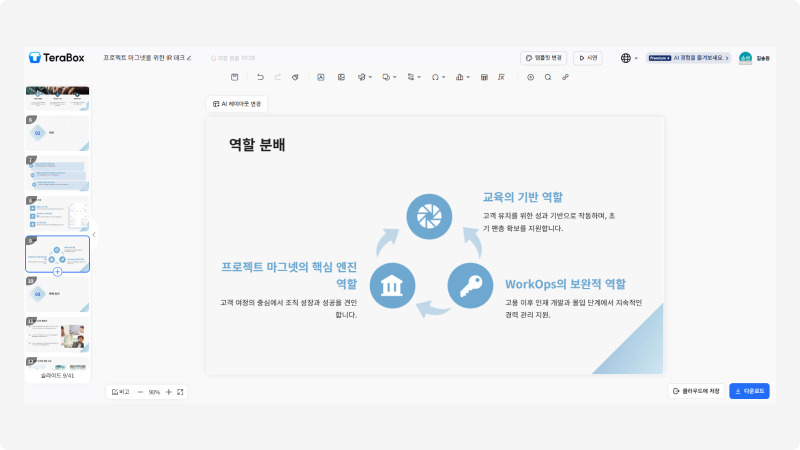Click the circular record/target toolbar icon
Image resolution: width=800 pixels, height=450 pixels.
pyautogui.click(x=531, y=77)
